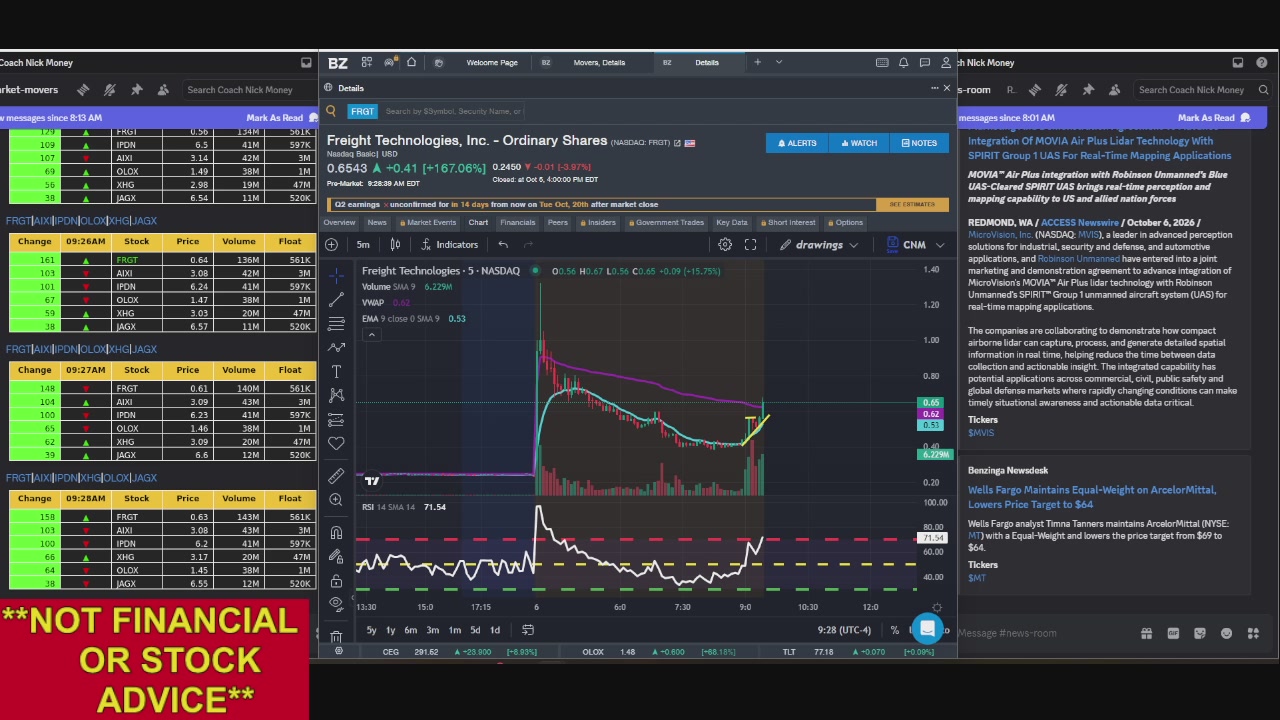Open the chat support bubble
Image resolution: width=1280 pixels, height=720 pixels.
[927, 629]
